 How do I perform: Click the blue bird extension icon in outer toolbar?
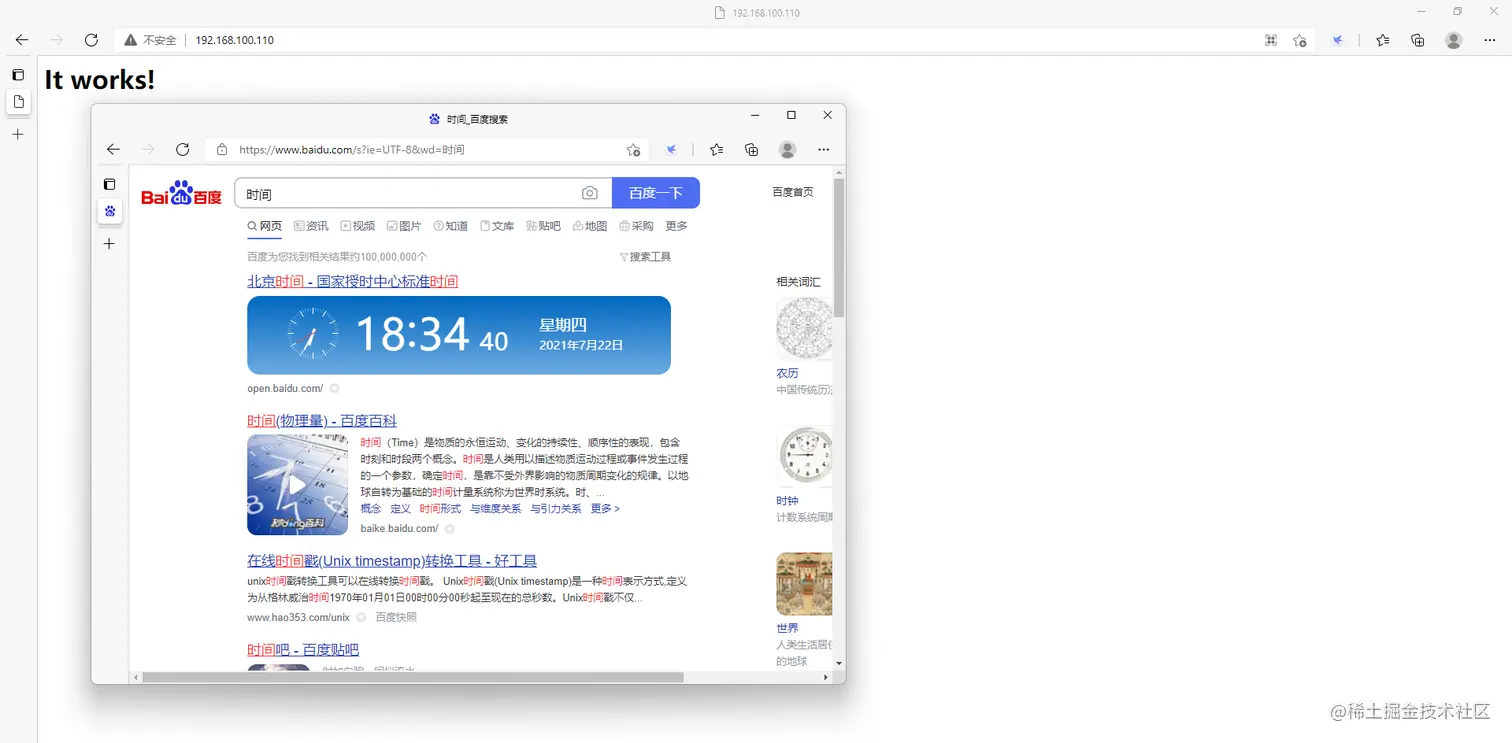(1337, 40)
